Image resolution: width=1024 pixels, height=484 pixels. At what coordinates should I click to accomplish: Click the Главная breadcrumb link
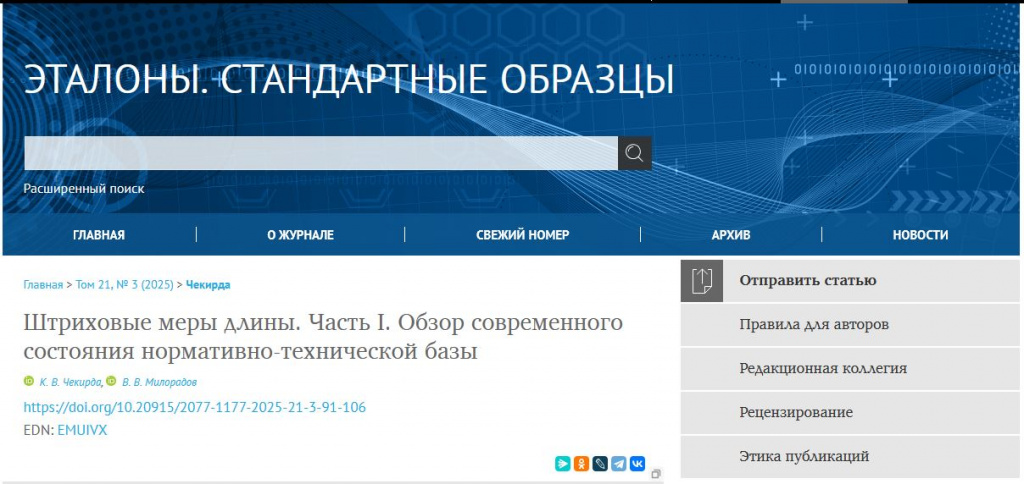click(43, 285)
